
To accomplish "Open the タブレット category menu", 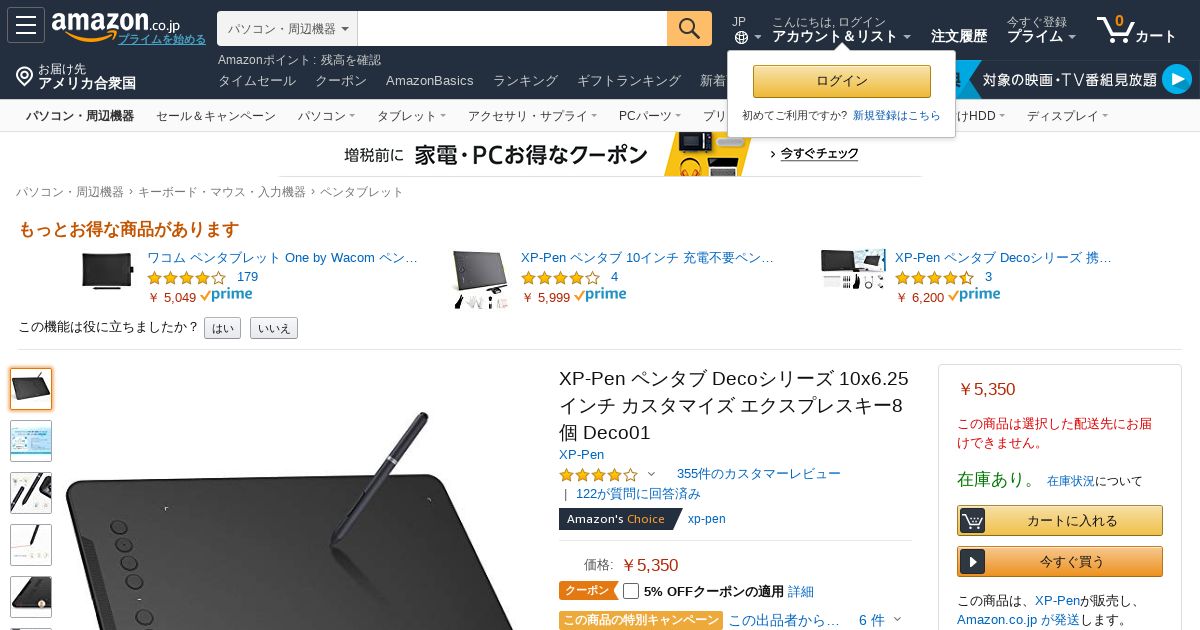I will click(x=411, y=116).
